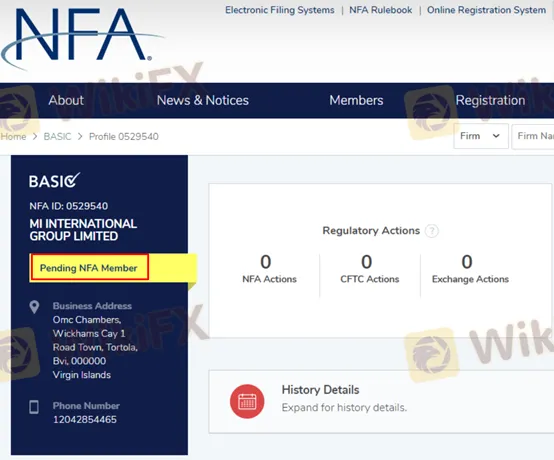The width and height of the screenshot is (554, 460).
Task: Open the Firm search type dropdown
Action: coord(481,136)
